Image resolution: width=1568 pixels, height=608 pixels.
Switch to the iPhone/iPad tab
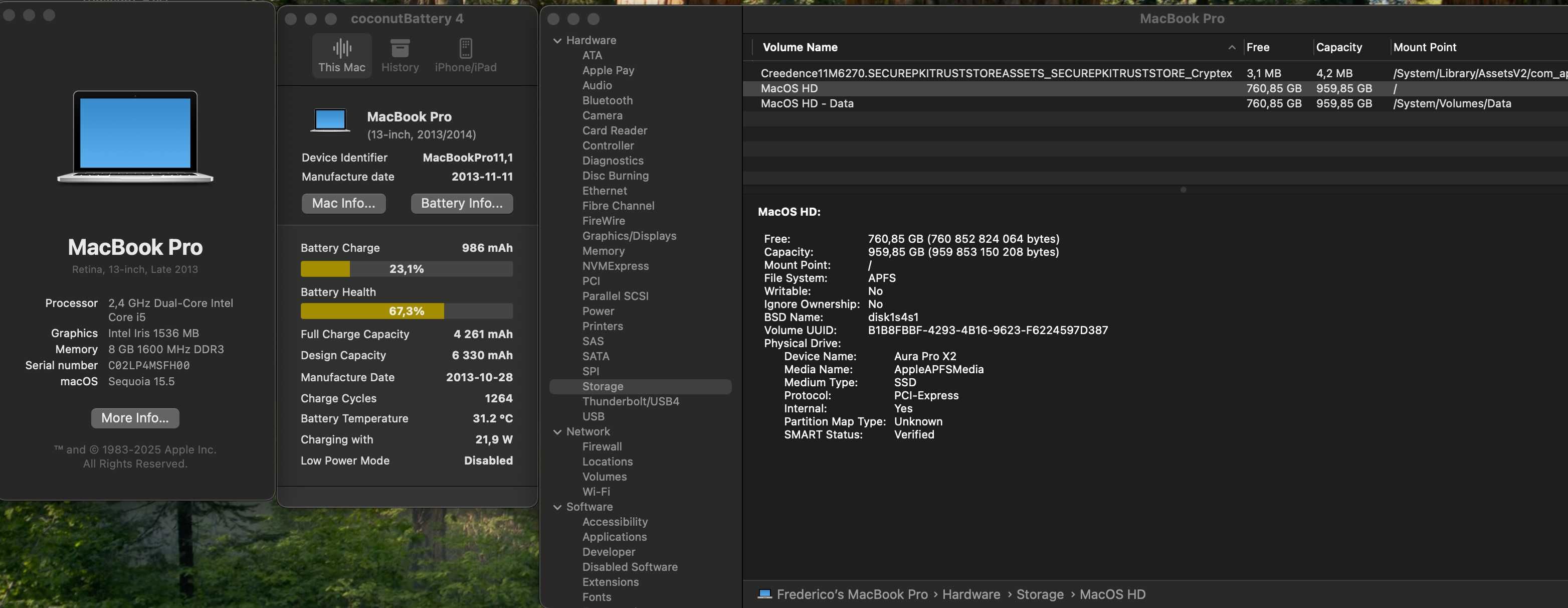tap(466, 56)
